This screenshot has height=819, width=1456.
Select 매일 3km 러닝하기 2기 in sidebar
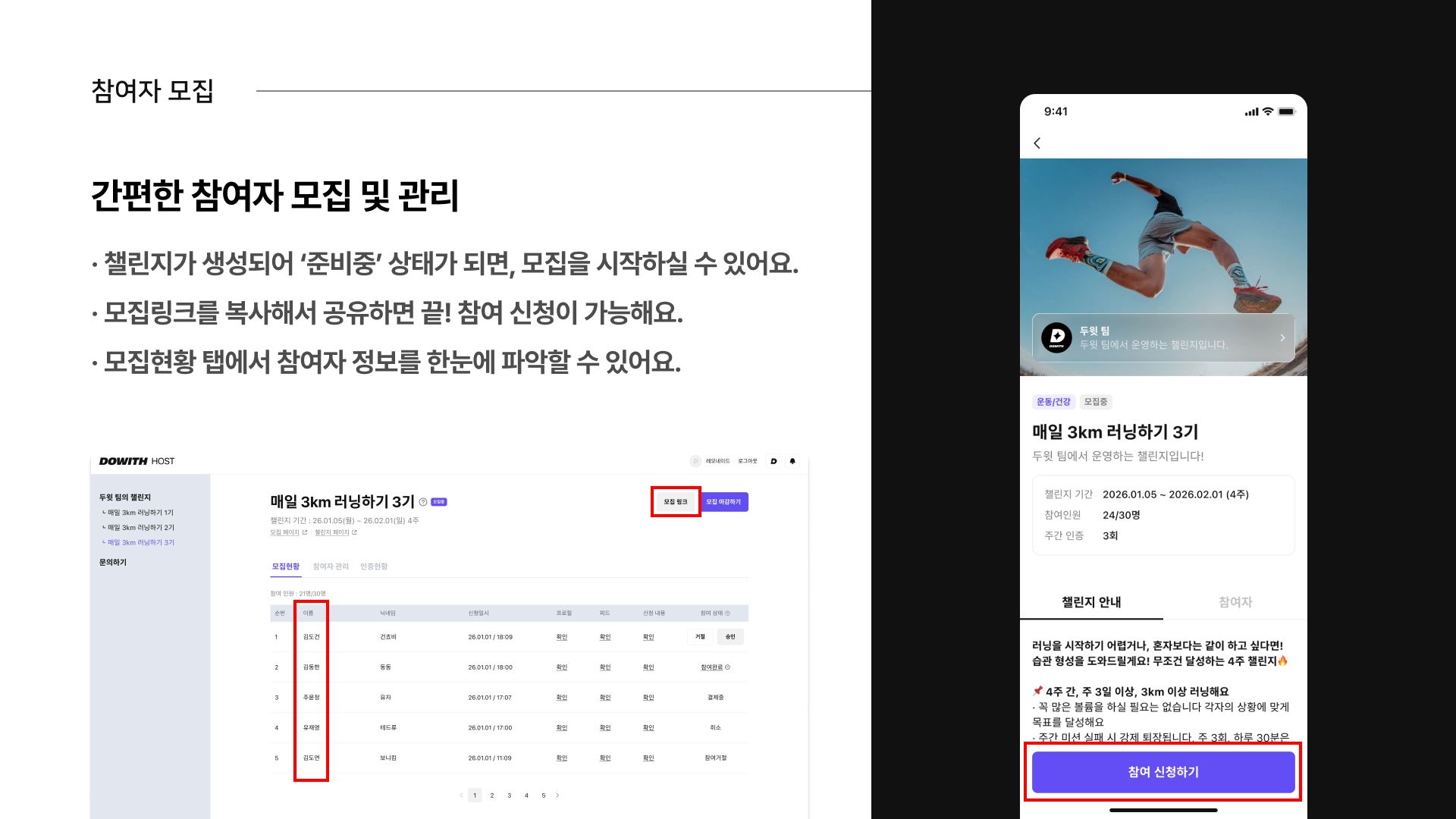click(x=140, y=528)
